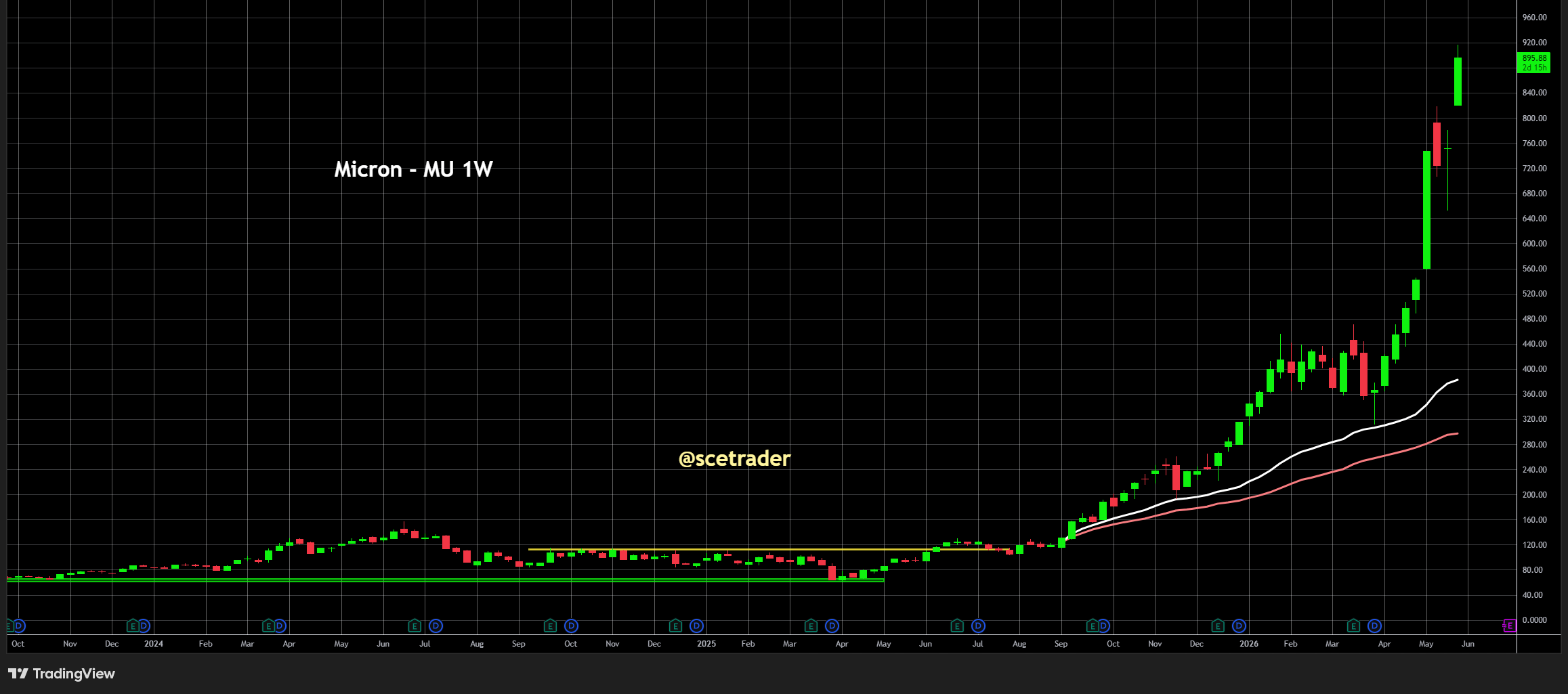Click the 280.00 price axis label
Viewport: 1568px width, 694px height.
coord(1534,445)
